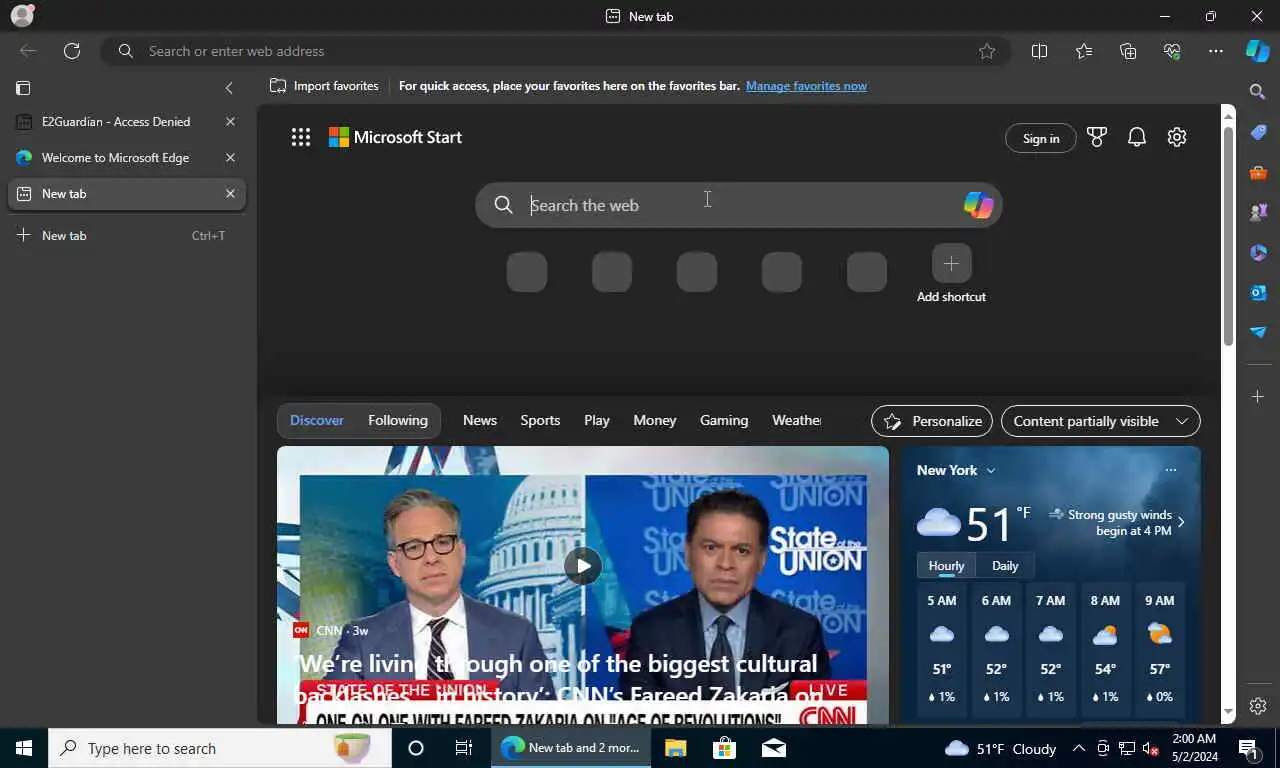The image size is (1280, 768).
Task: Click the Sign in button
Action: click(x=1040, y=138)
